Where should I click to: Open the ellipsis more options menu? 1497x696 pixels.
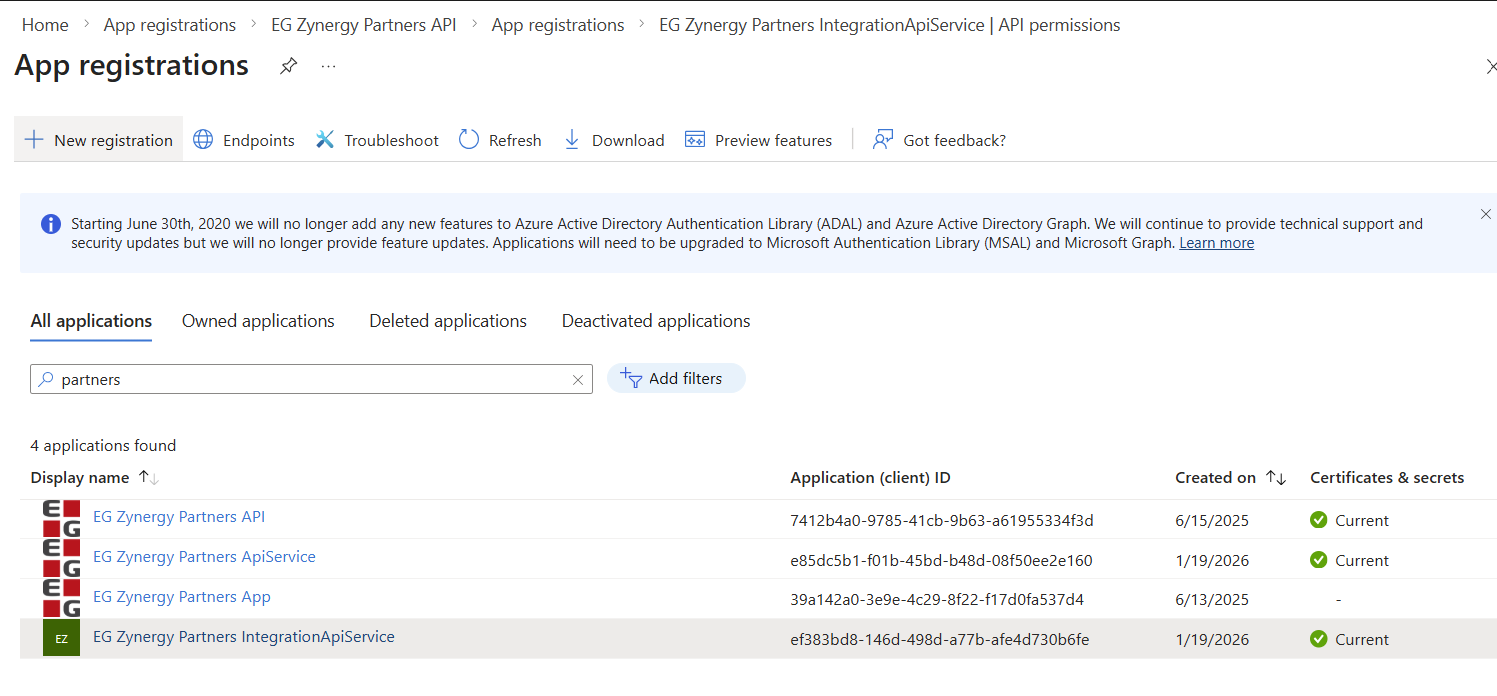pos(328,66)
